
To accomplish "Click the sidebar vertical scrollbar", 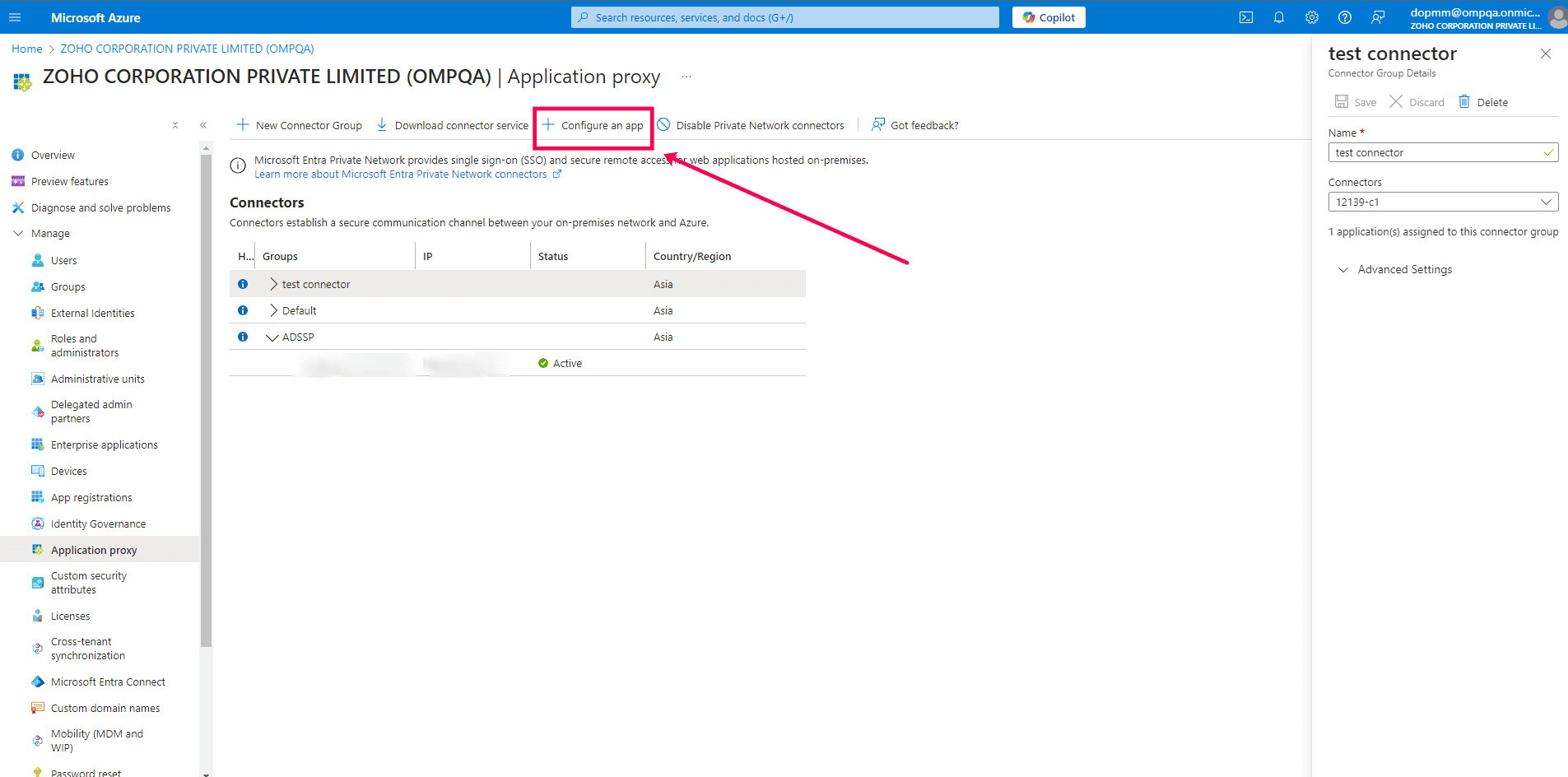I will [x=206, y=400].
